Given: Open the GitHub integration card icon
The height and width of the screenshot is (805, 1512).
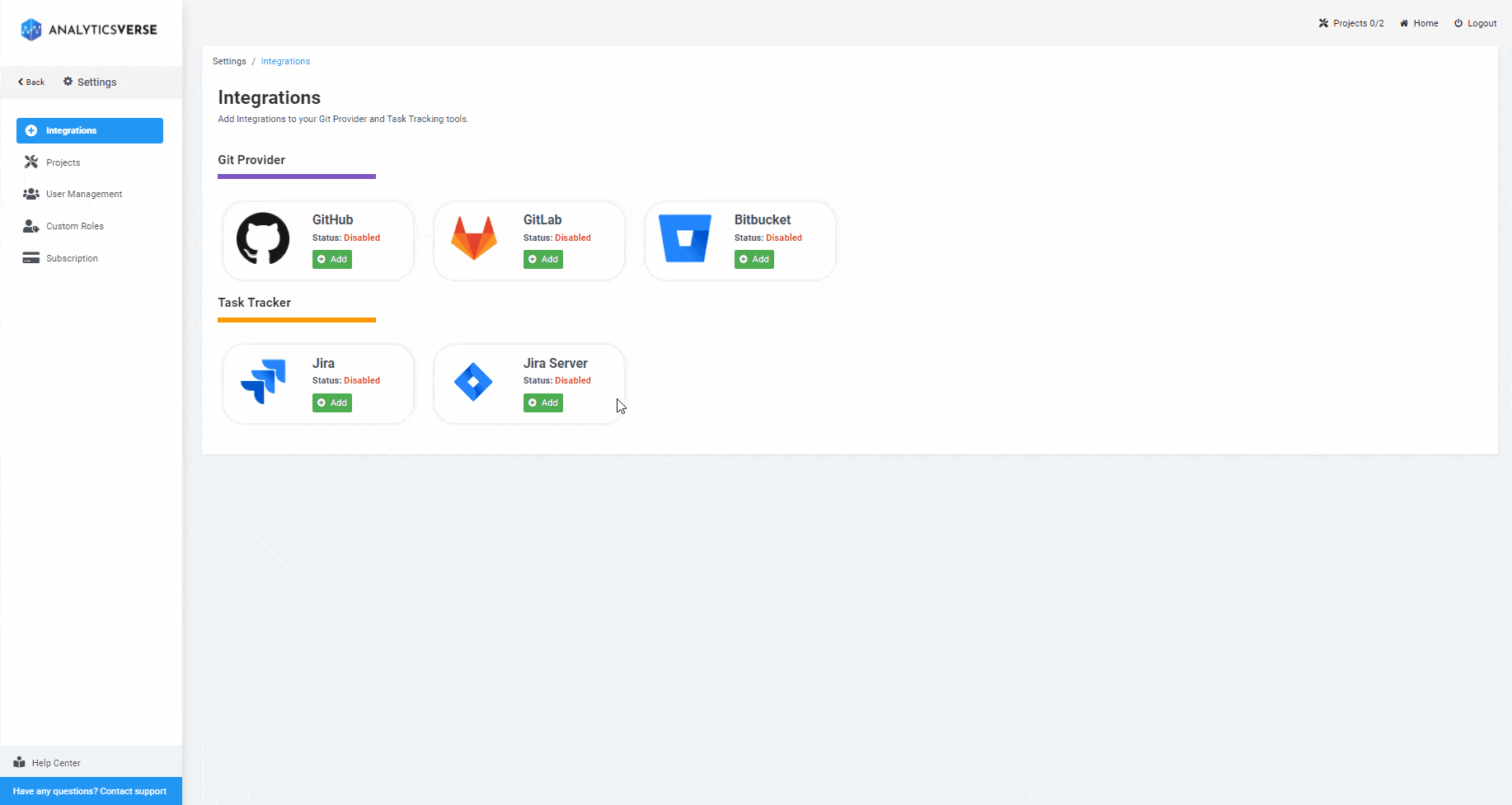Looking at the screenshot, I should [262, 239].
